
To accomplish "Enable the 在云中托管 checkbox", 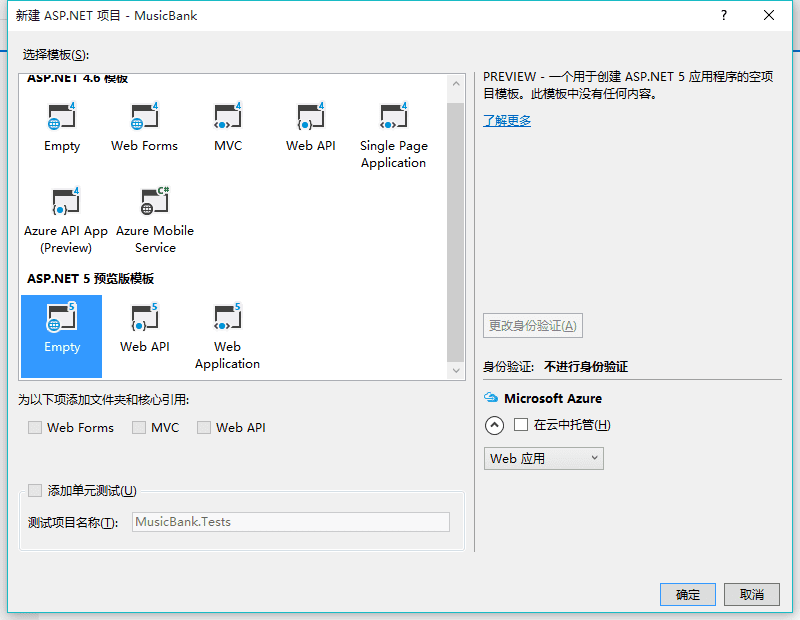I will pos(520,425).
